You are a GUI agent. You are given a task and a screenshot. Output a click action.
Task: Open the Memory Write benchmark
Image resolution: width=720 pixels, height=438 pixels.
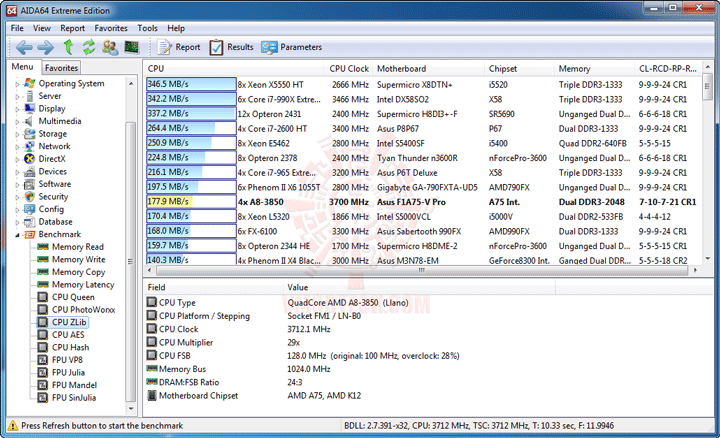[79, 259]
